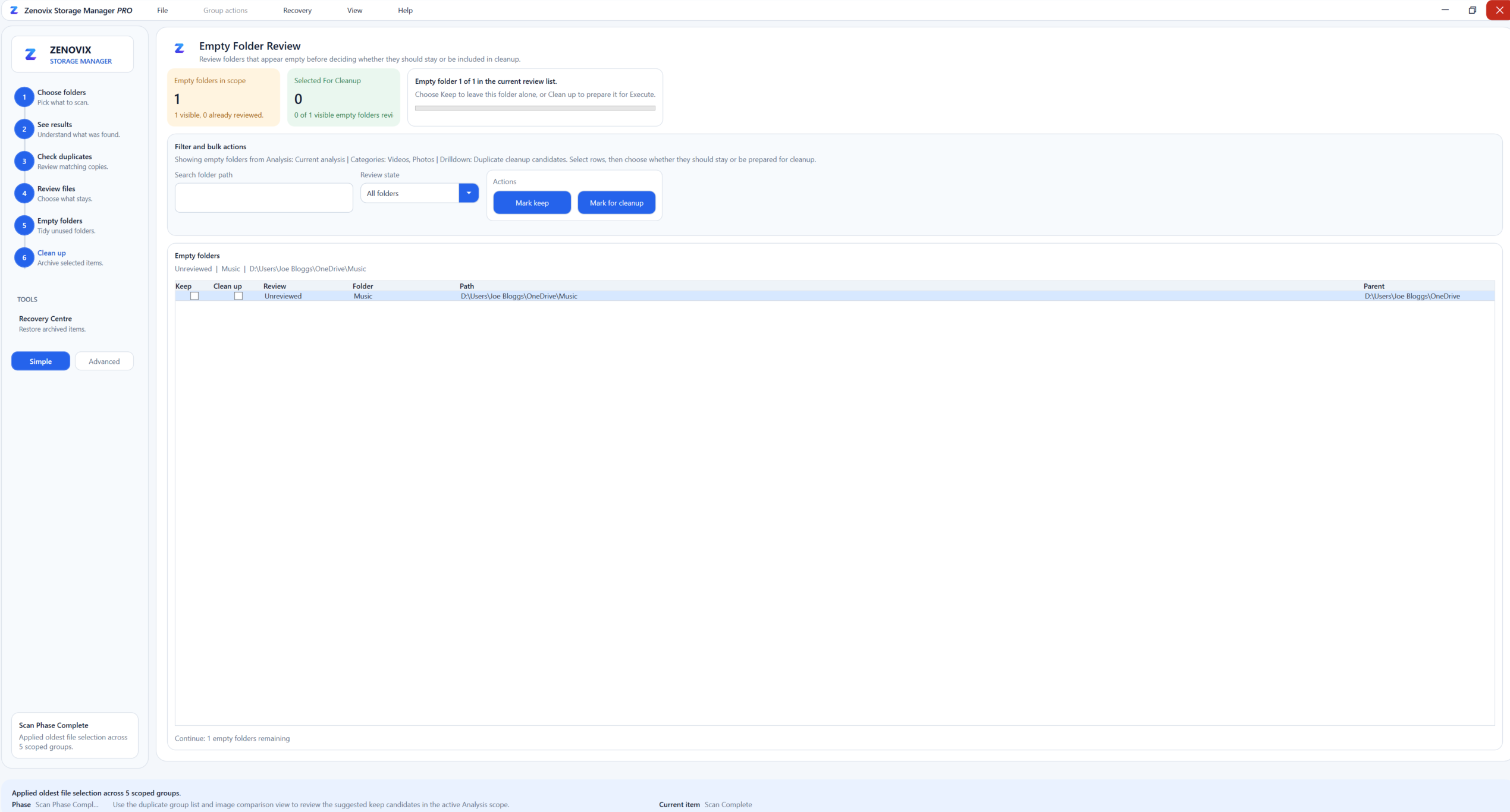Go to step 4 Review files circle
The width and height of the screenshot is (1510, 812).
pyautogui.click(x=24, y=193)
